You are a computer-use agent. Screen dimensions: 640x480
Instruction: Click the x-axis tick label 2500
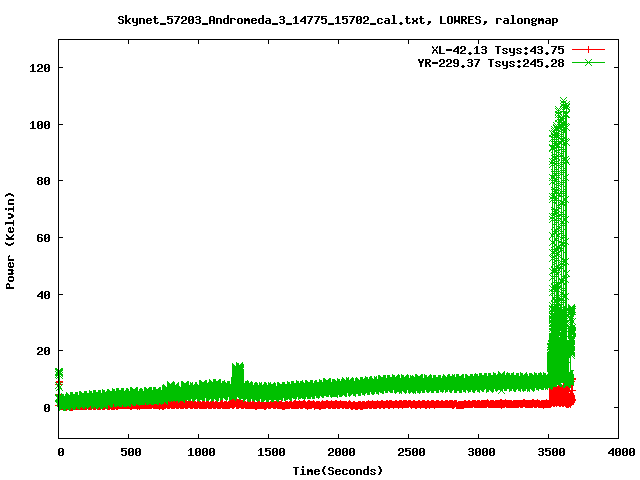[x=411, y=452]
